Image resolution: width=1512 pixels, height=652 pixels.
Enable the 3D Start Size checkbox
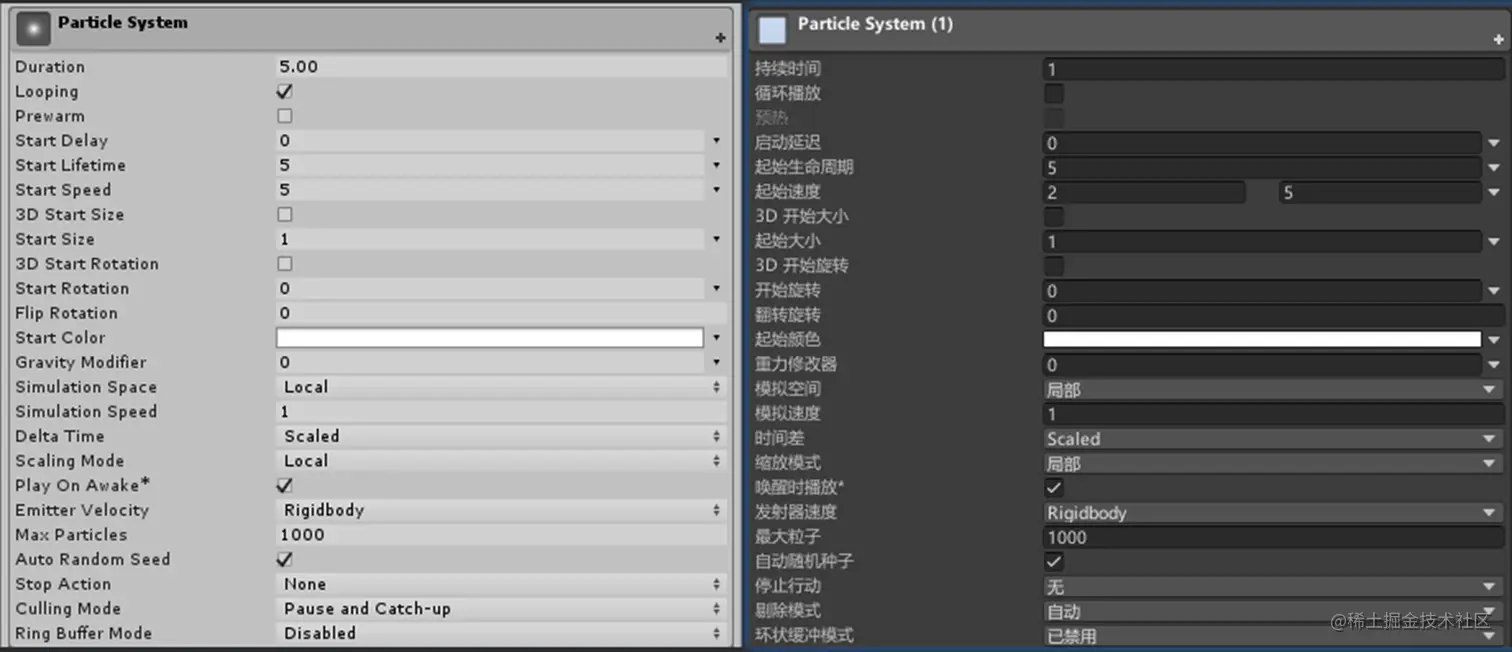pyautogui.click(x=285, y=215)
